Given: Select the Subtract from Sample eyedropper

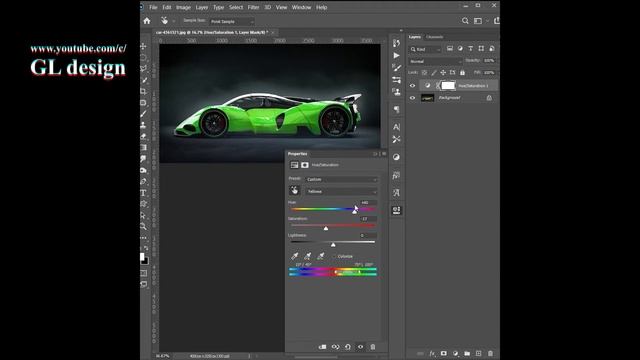Looking at the screenshot, I should pos(320,256).
